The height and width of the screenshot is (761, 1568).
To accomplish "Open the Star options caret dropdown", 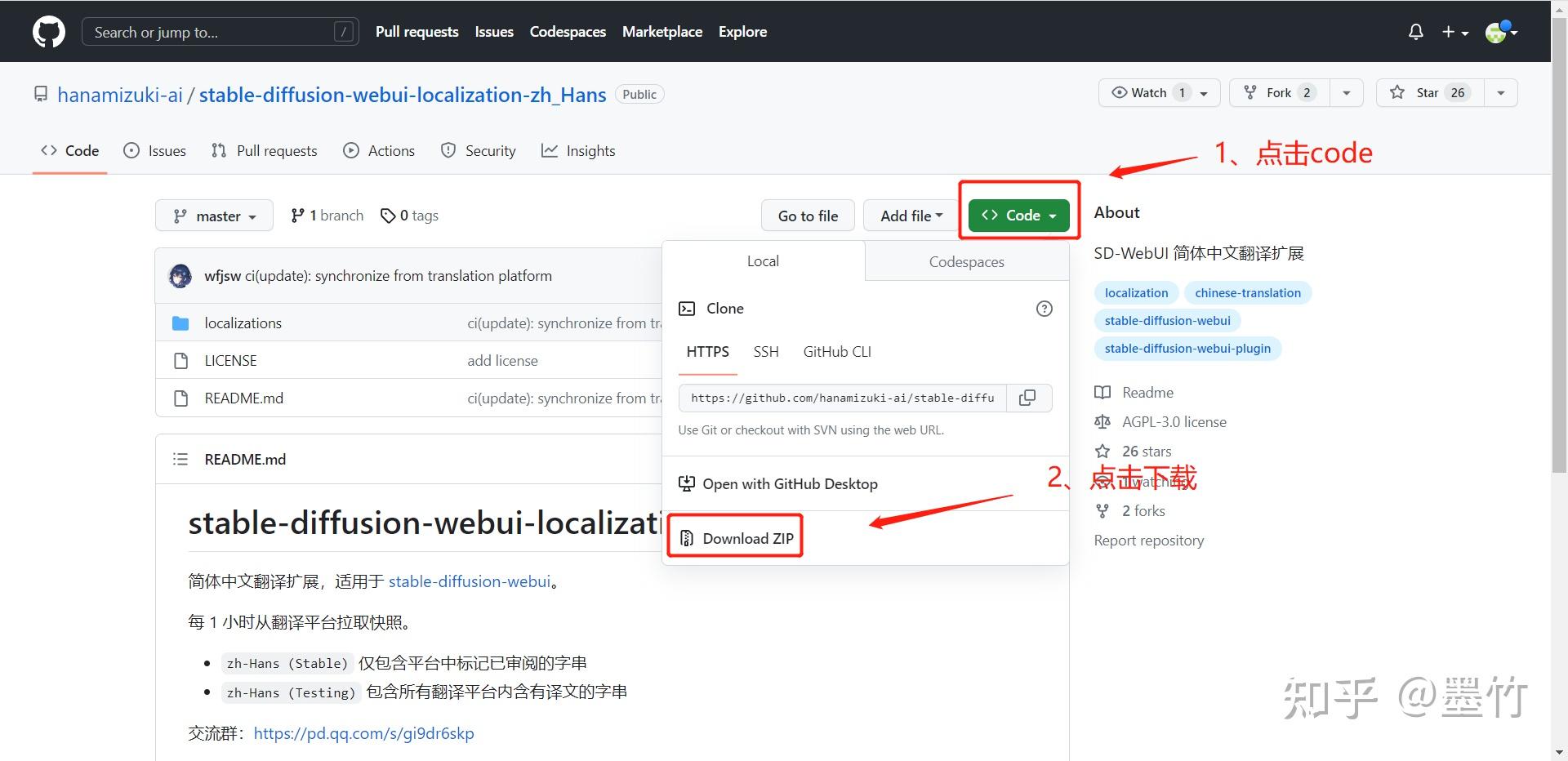I will click(1501, 92).
